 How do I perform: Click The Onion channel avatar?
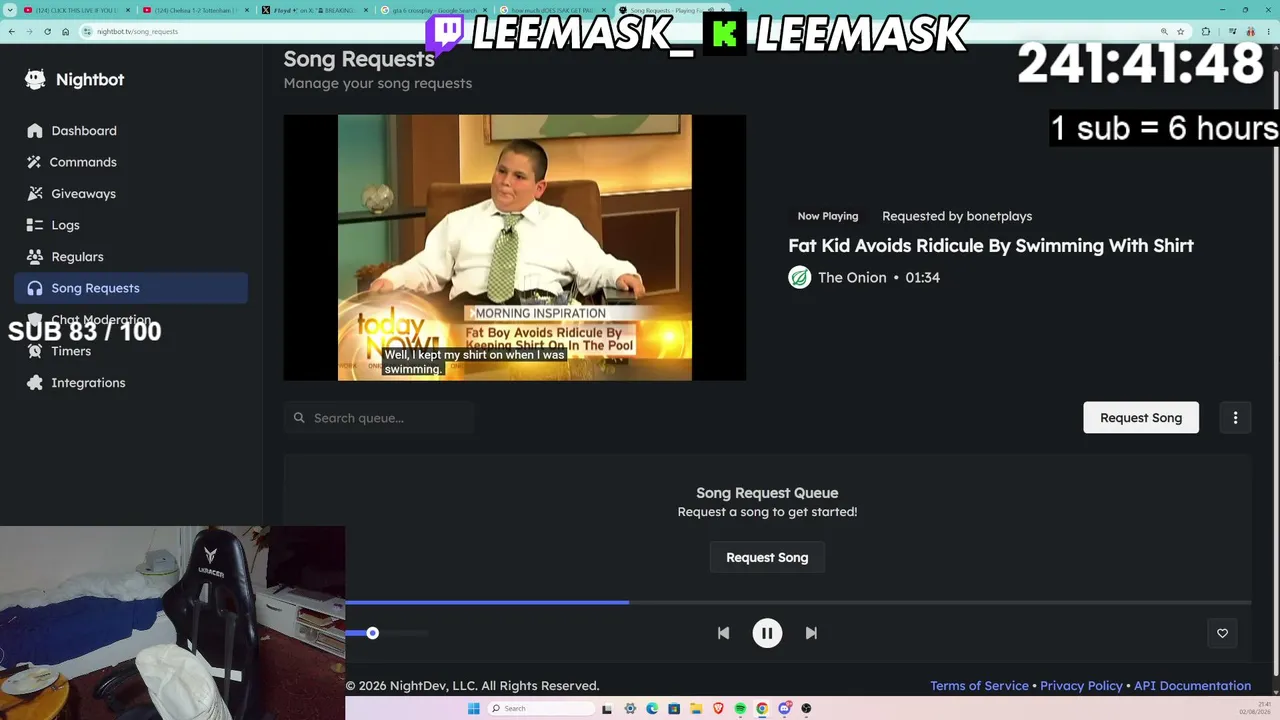pyautogui.click(x=799, y=277)
